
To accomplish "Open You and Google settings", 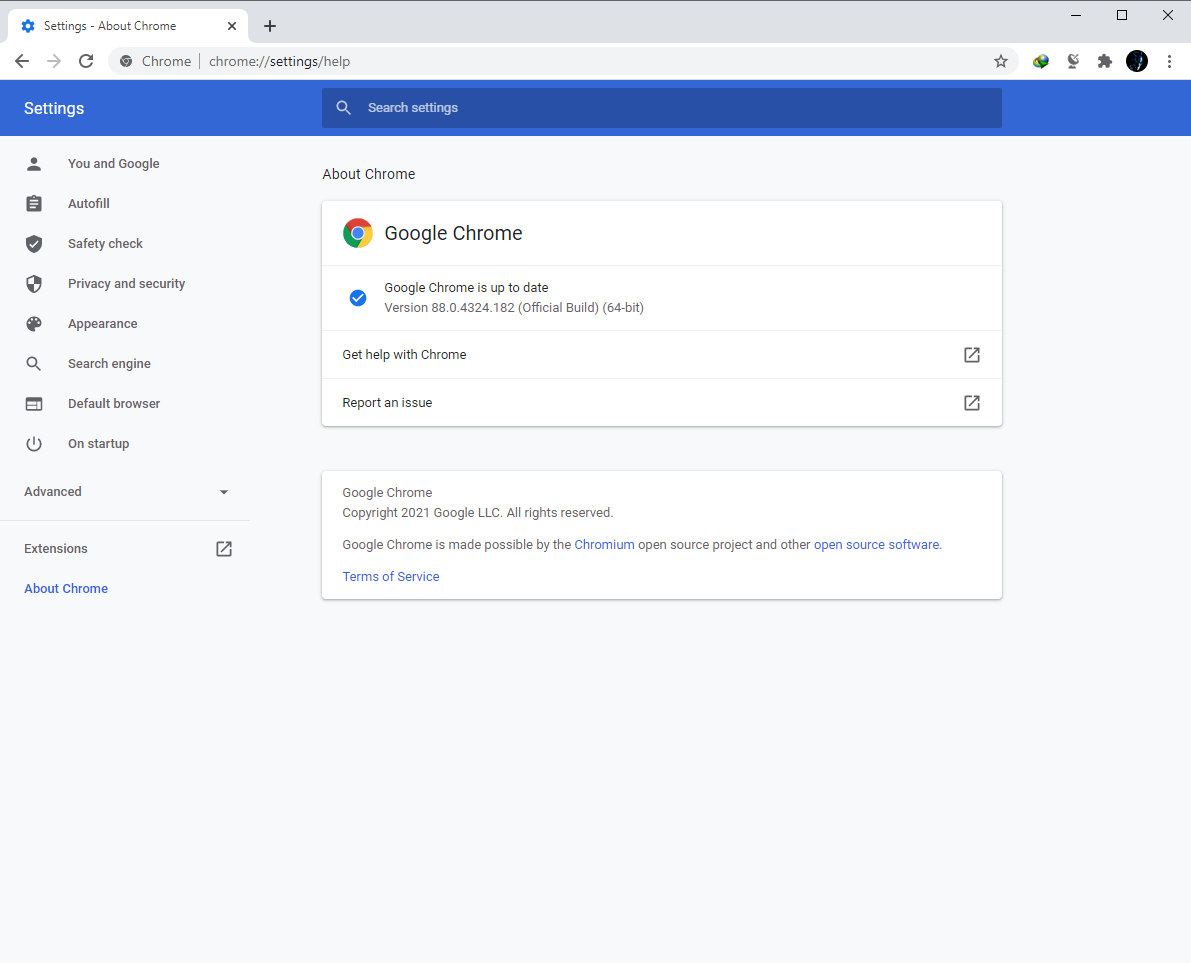I will [x=113, y=163].
